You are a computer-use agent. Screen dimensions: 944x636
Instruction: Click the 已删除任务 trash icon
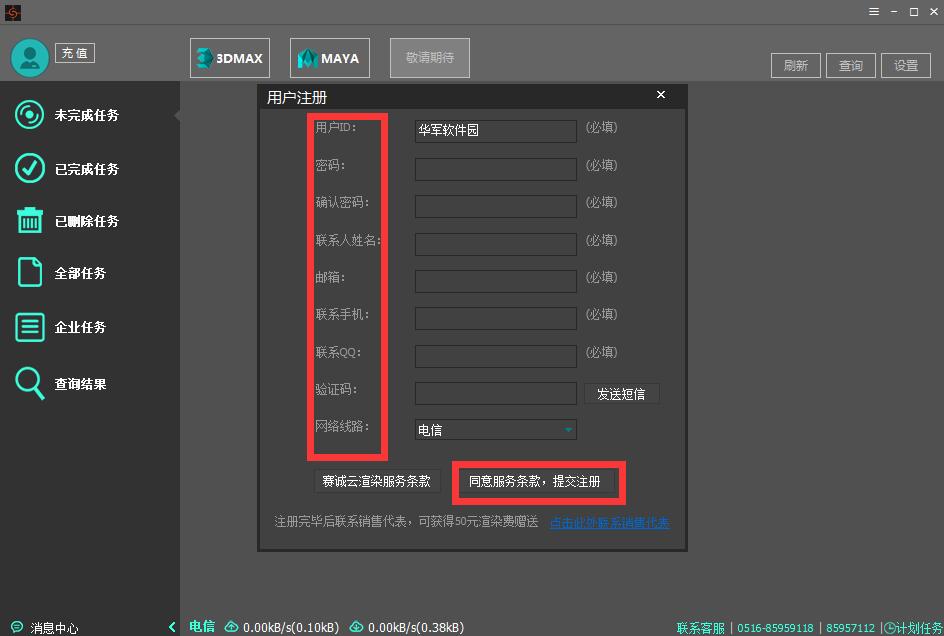(30, 220)
